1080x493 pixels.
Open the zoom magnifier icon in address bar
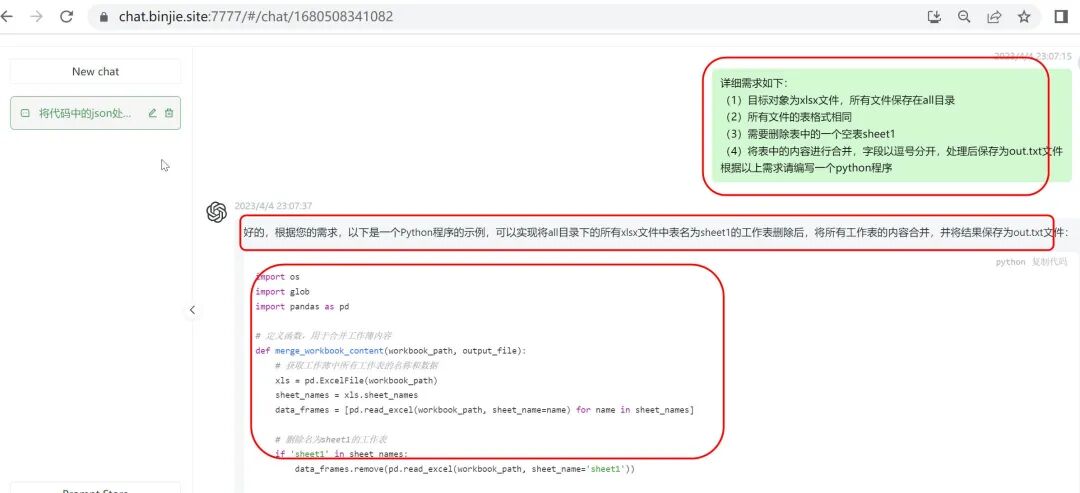click(x=964, y=17)
